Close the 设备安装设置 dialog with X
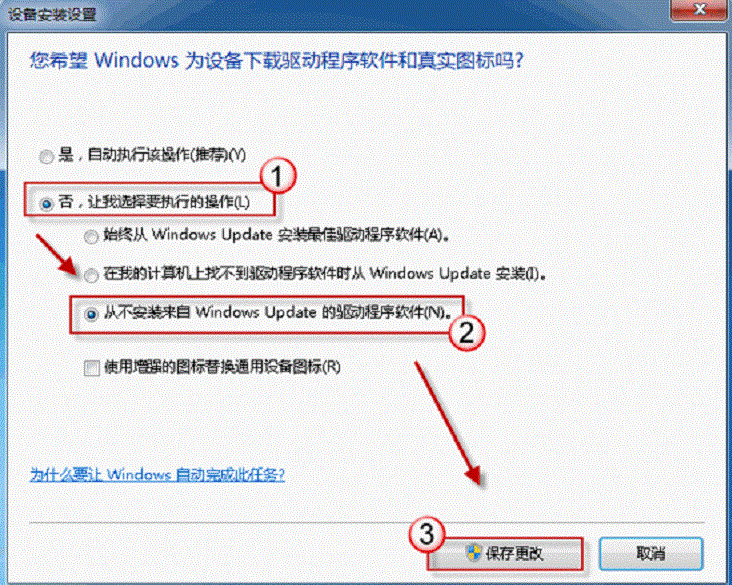Screen dimensions: 732x585 [698, 9]
